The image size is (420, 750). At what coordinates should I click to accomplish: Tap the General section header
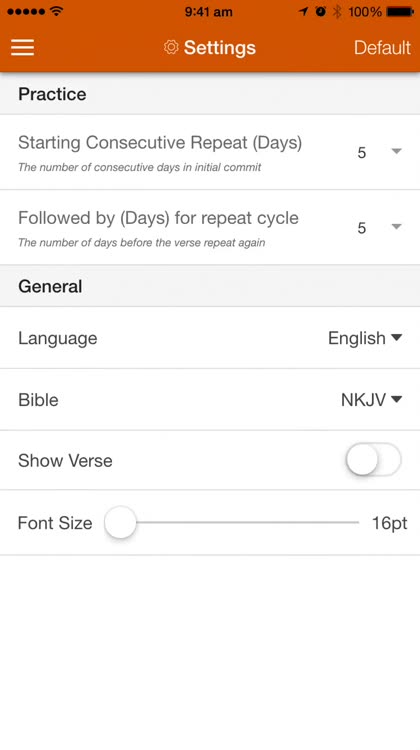tap(210, 286)
